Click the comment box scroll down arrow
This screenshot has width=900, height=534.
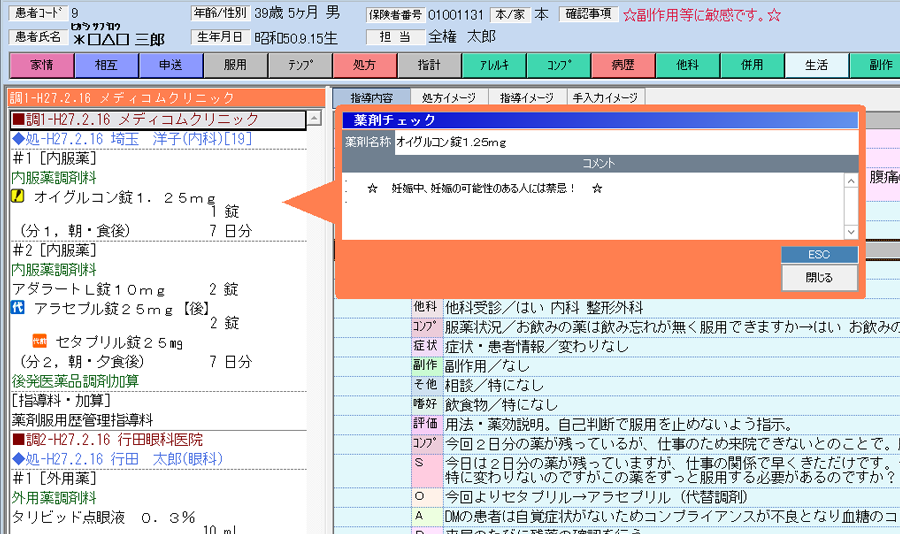pos(851,232)
